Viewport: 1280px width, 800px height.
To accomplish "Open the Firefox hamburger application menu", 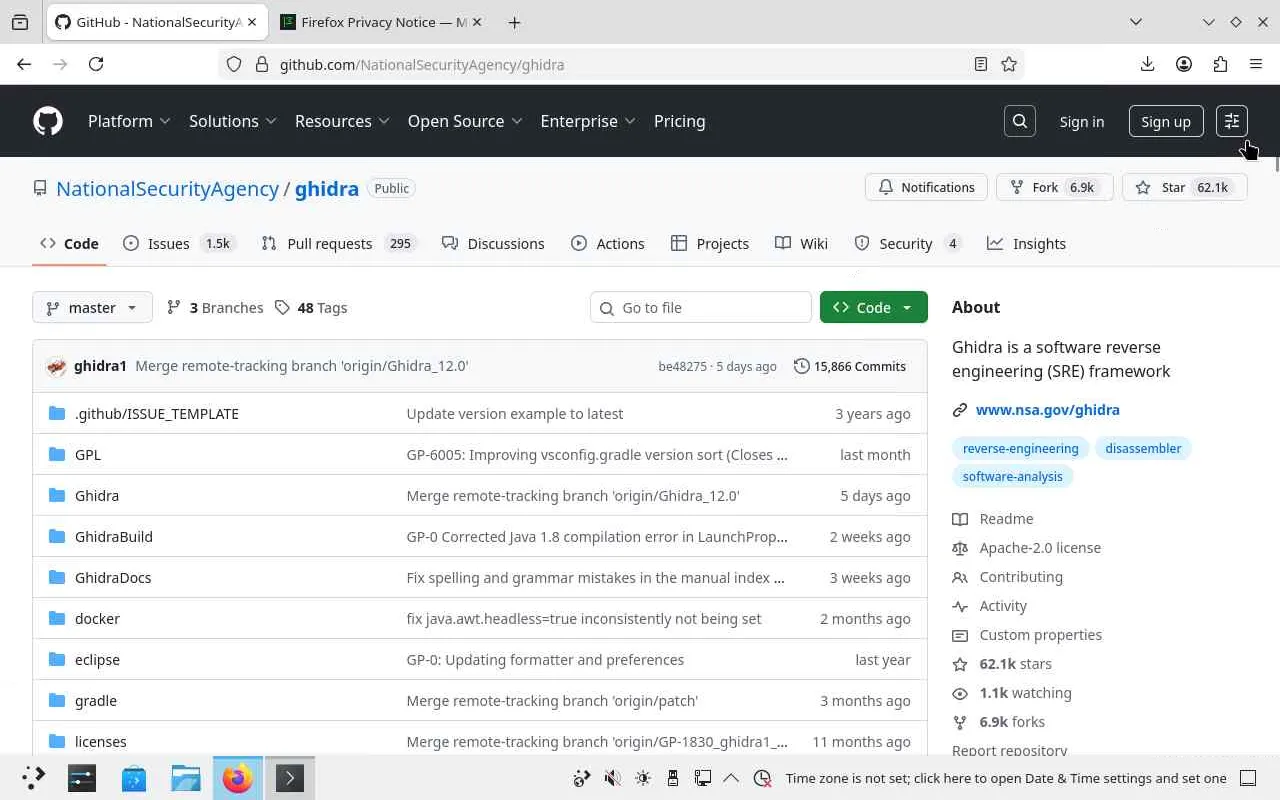I will pos(1256,64).
